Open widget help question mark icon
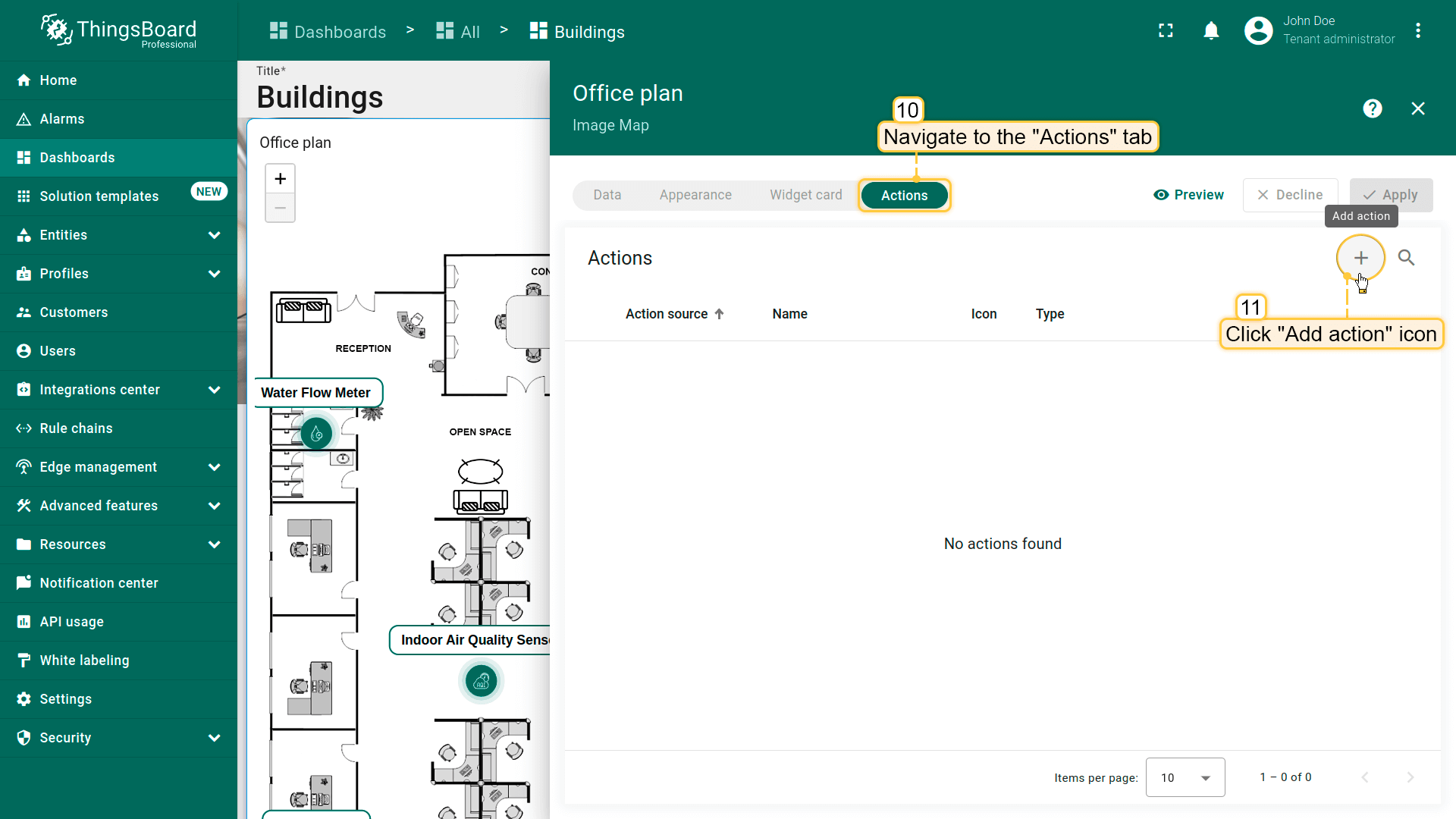The height and width of the screenshot is (819, 1456). 1372,108
